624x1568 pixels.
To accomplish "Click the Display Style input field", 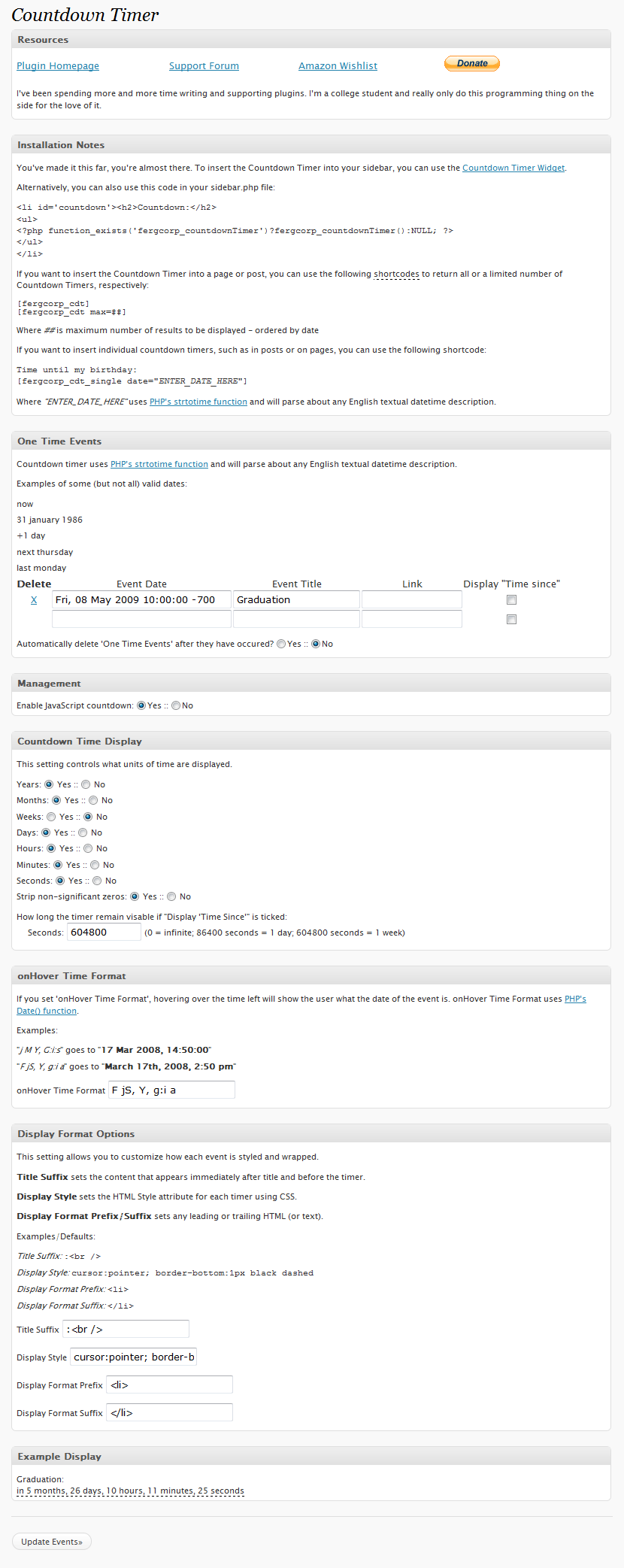I will click(x=133, y=1357).
